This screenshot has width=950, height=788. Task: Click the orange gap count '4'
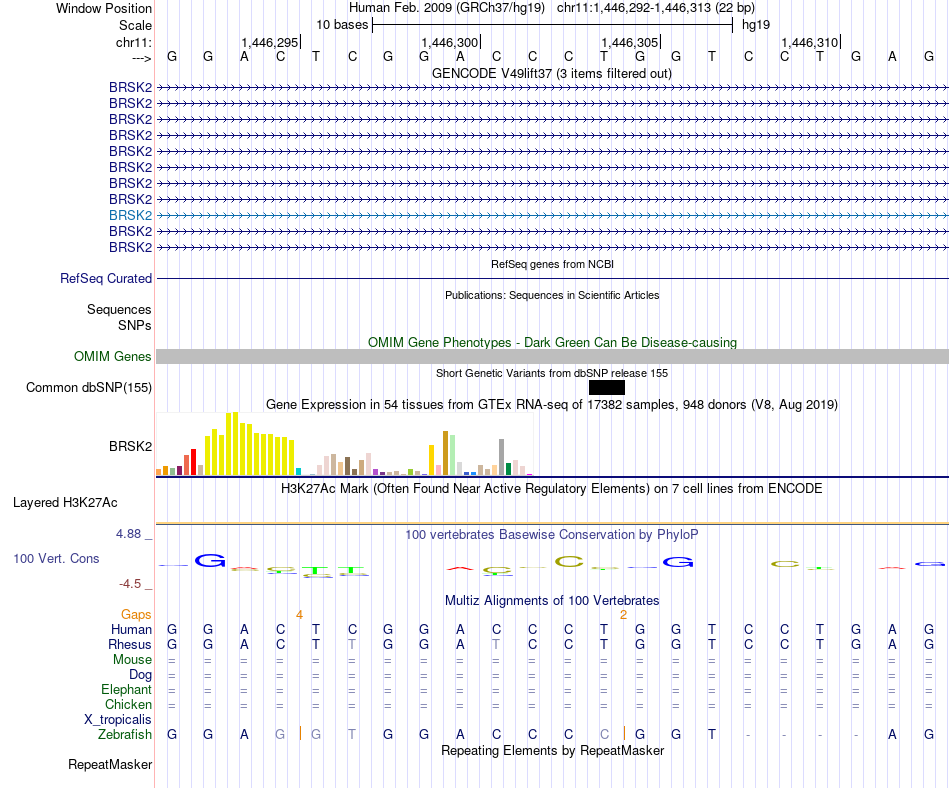[299, 615]
